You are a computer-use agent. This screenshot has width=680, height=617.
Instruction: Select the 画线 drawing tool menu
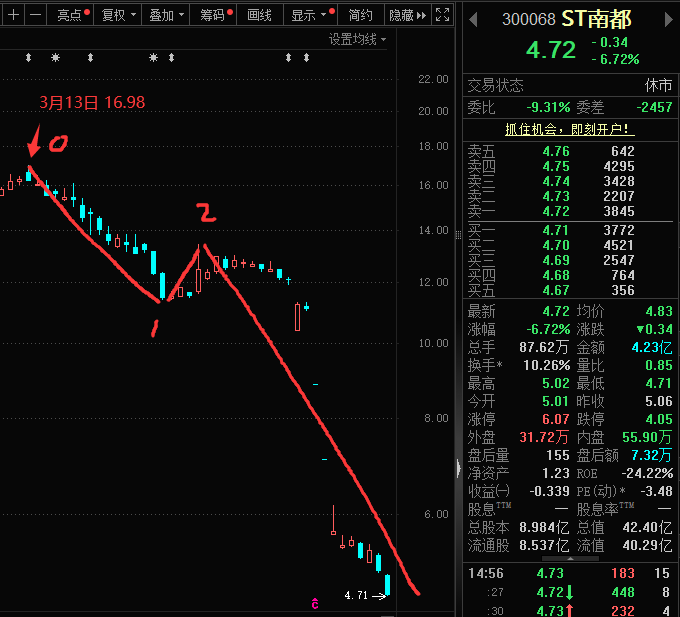[259, 15]
